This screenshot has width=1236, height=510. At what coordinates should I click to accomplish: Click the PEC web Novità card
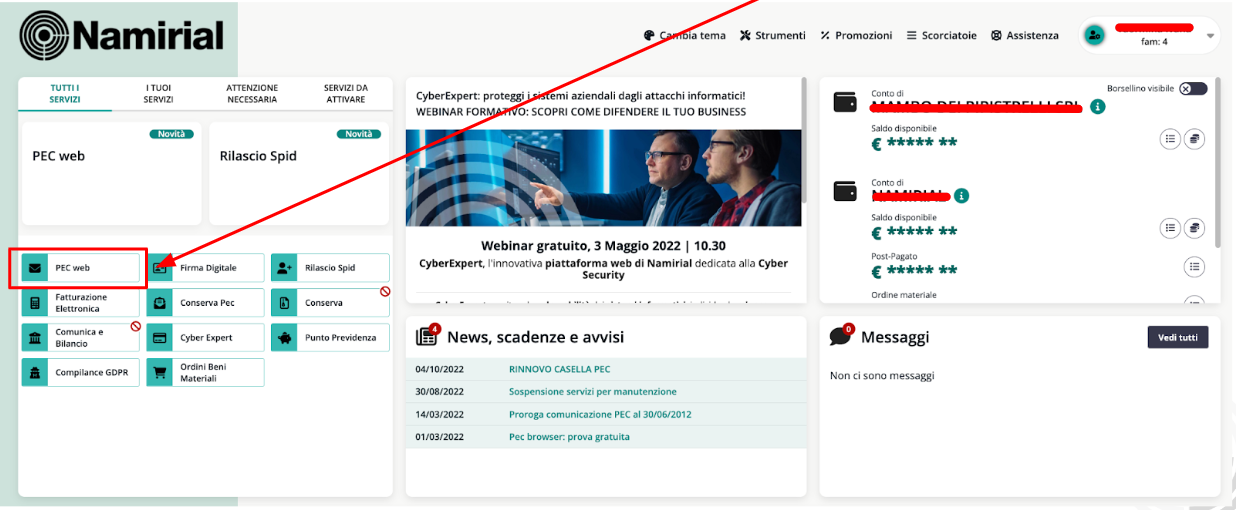[111, 174]
